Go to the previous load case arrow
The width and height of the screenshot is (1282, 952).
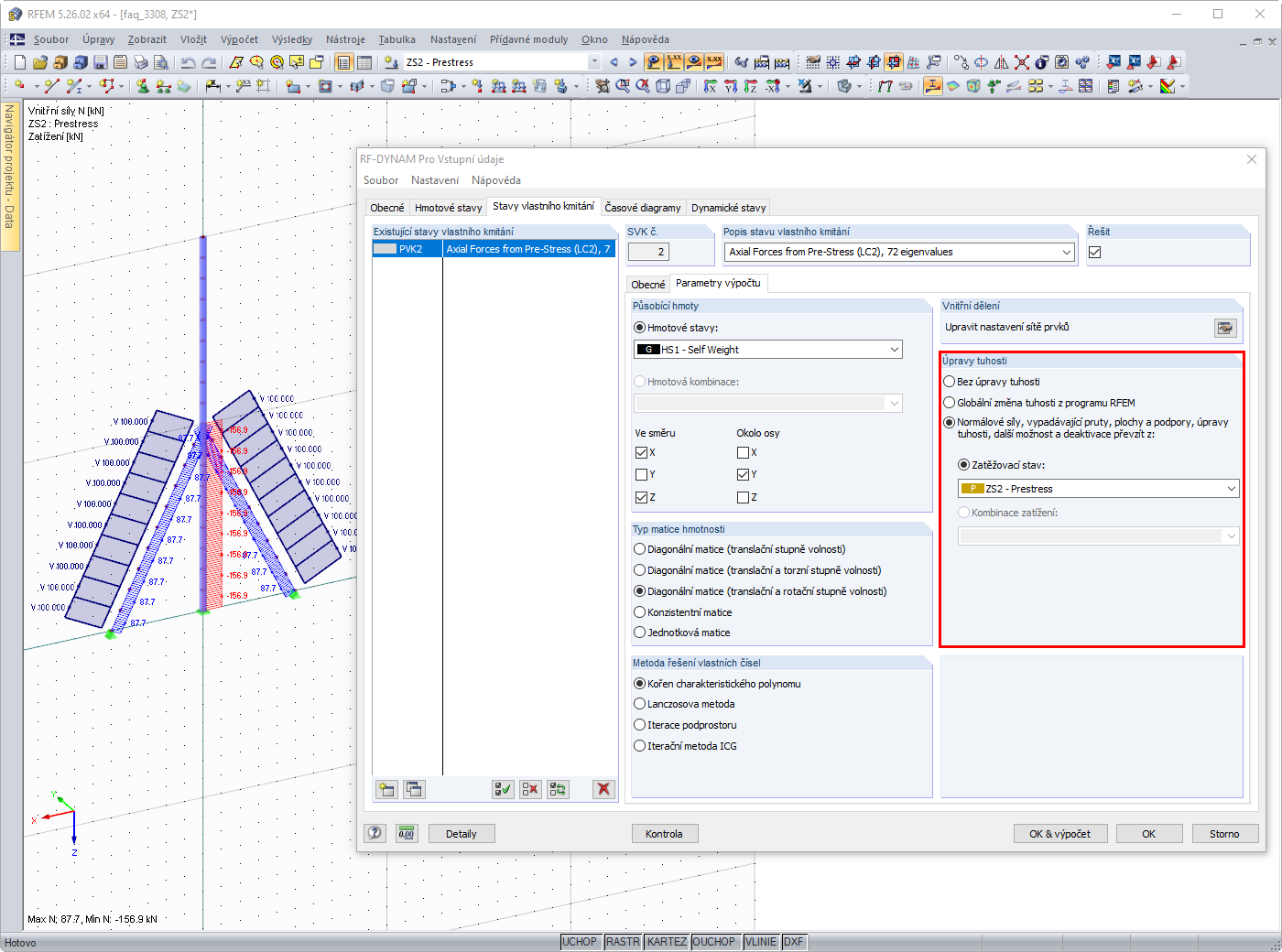click(x=614, y=62)
